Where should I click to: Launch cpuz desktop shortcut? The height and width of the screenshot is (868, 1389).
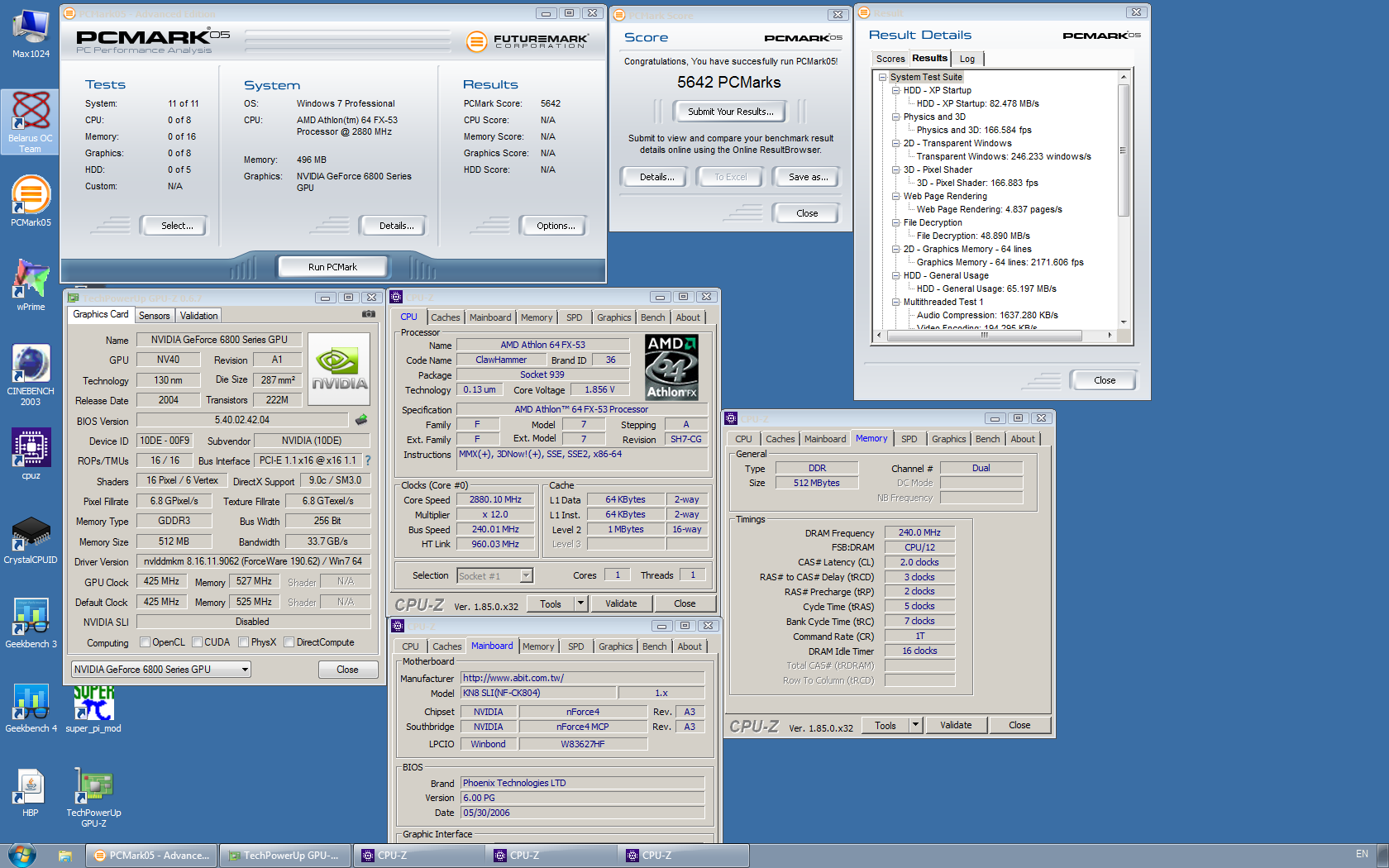[31, 454]
